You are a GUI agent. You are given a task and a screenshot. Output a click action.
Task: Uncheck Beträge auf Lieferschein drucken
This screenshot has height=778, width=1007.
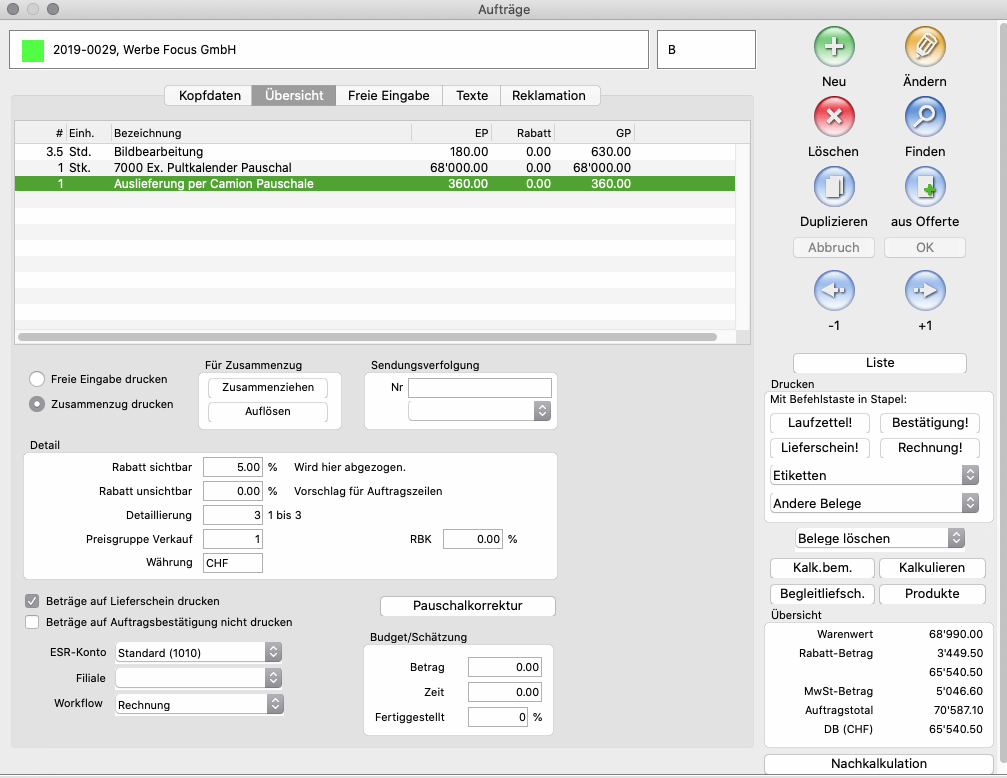(32, 601)
